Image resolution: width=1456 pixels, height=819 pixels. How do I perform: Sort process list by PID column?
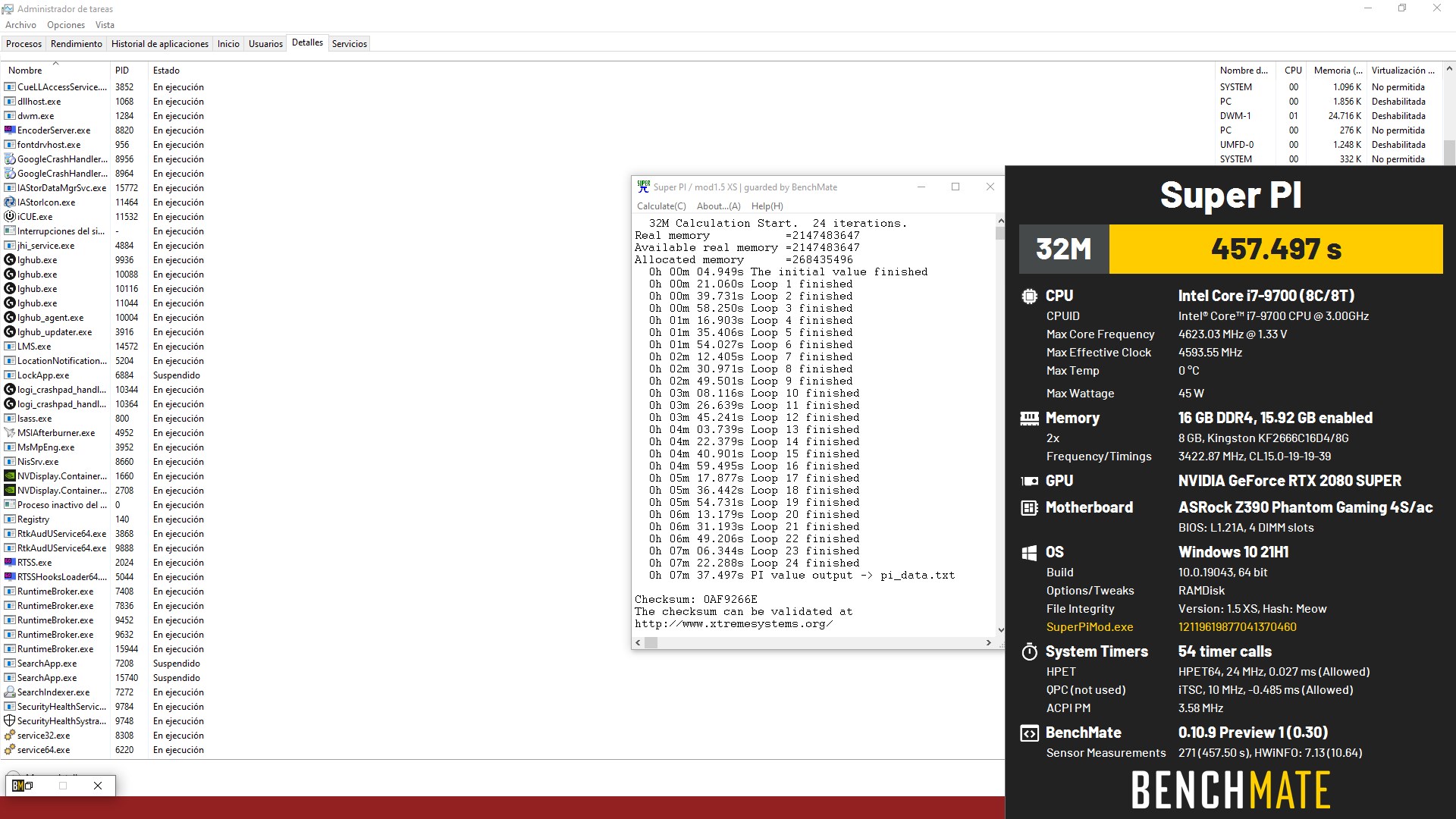[x=128, y=71]
